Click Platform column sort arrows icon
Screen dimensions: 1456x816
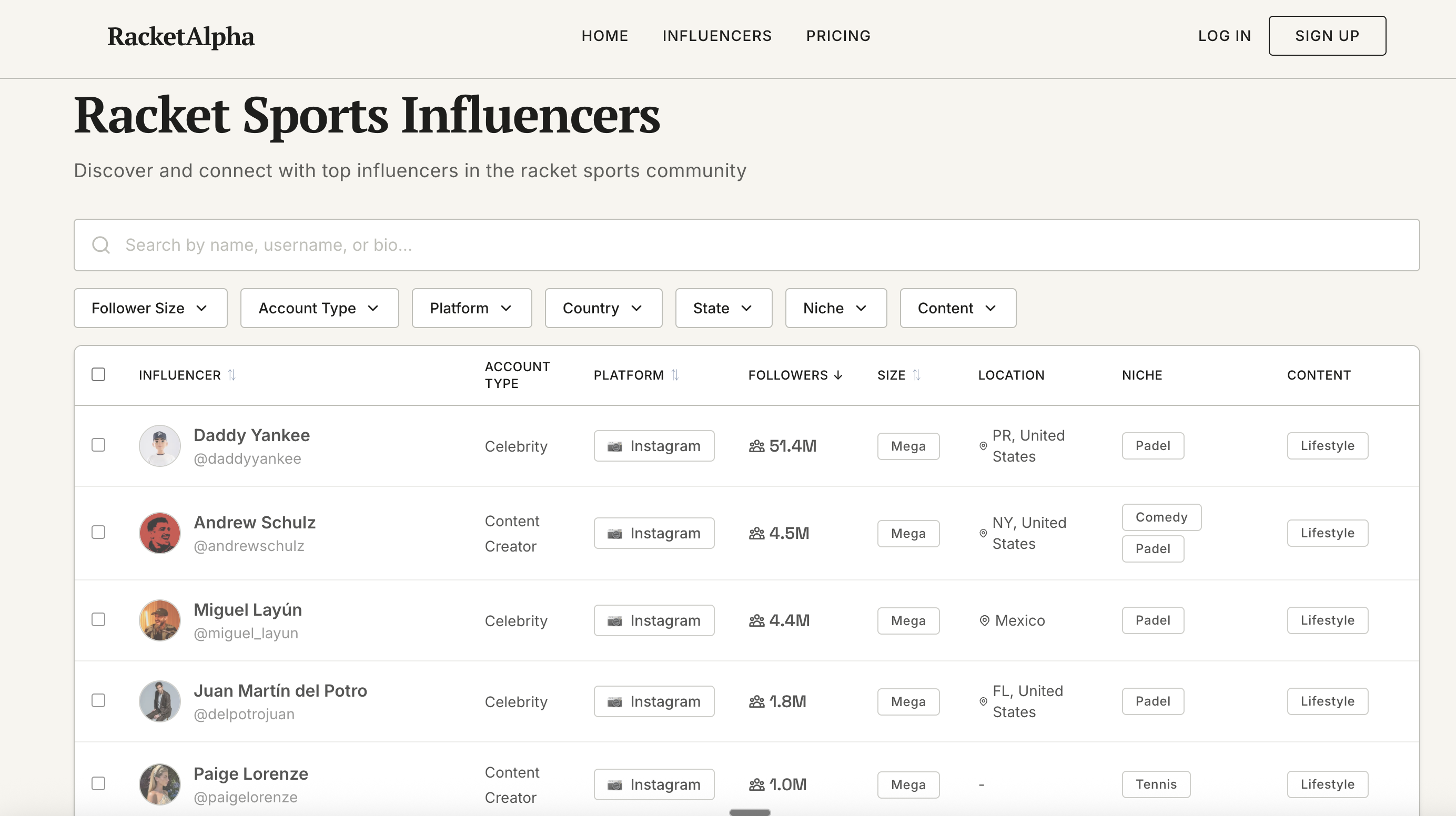pos(675,375)
